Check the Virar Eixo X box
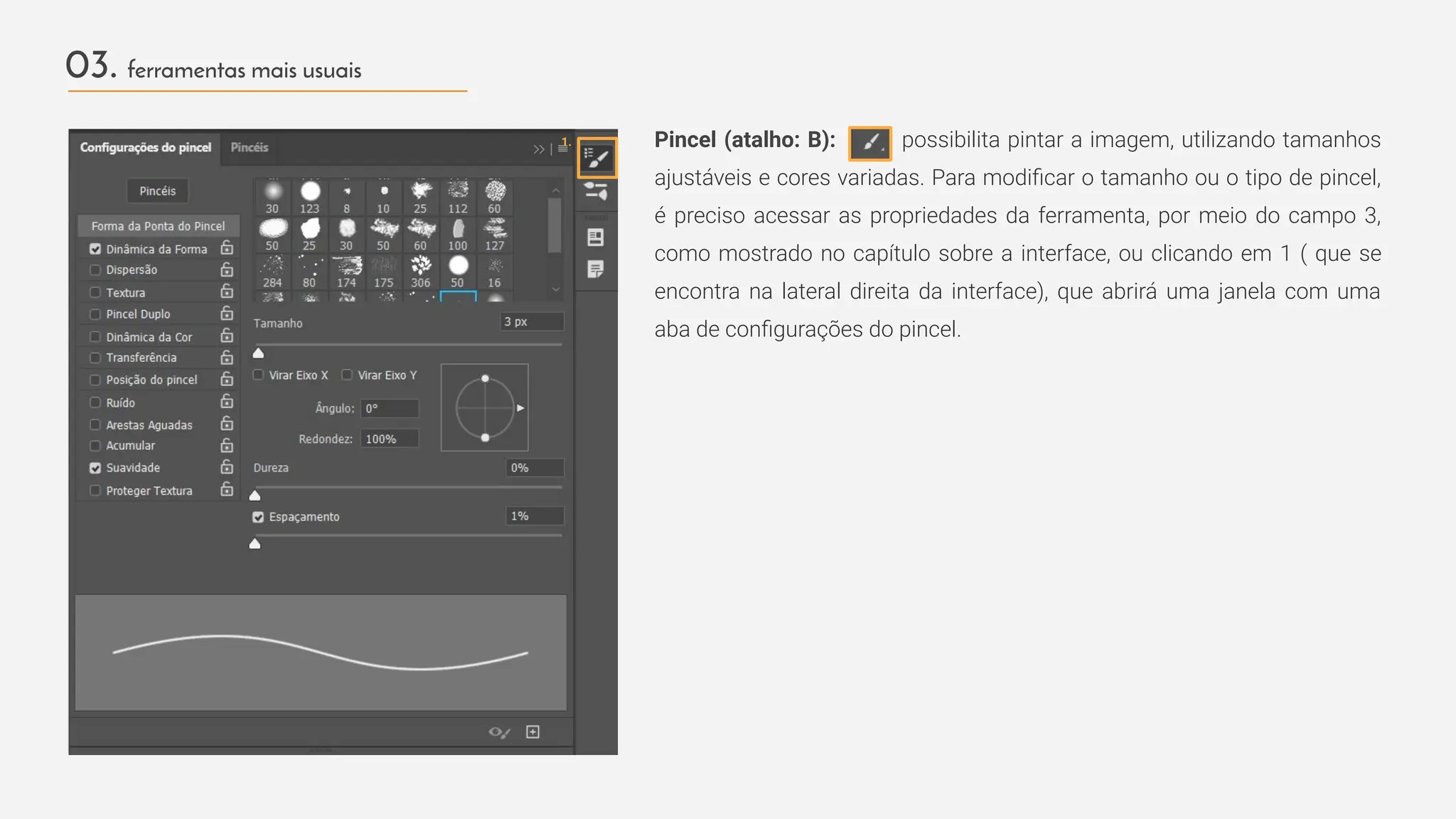The image size is (1456, 819). [259, 375]
